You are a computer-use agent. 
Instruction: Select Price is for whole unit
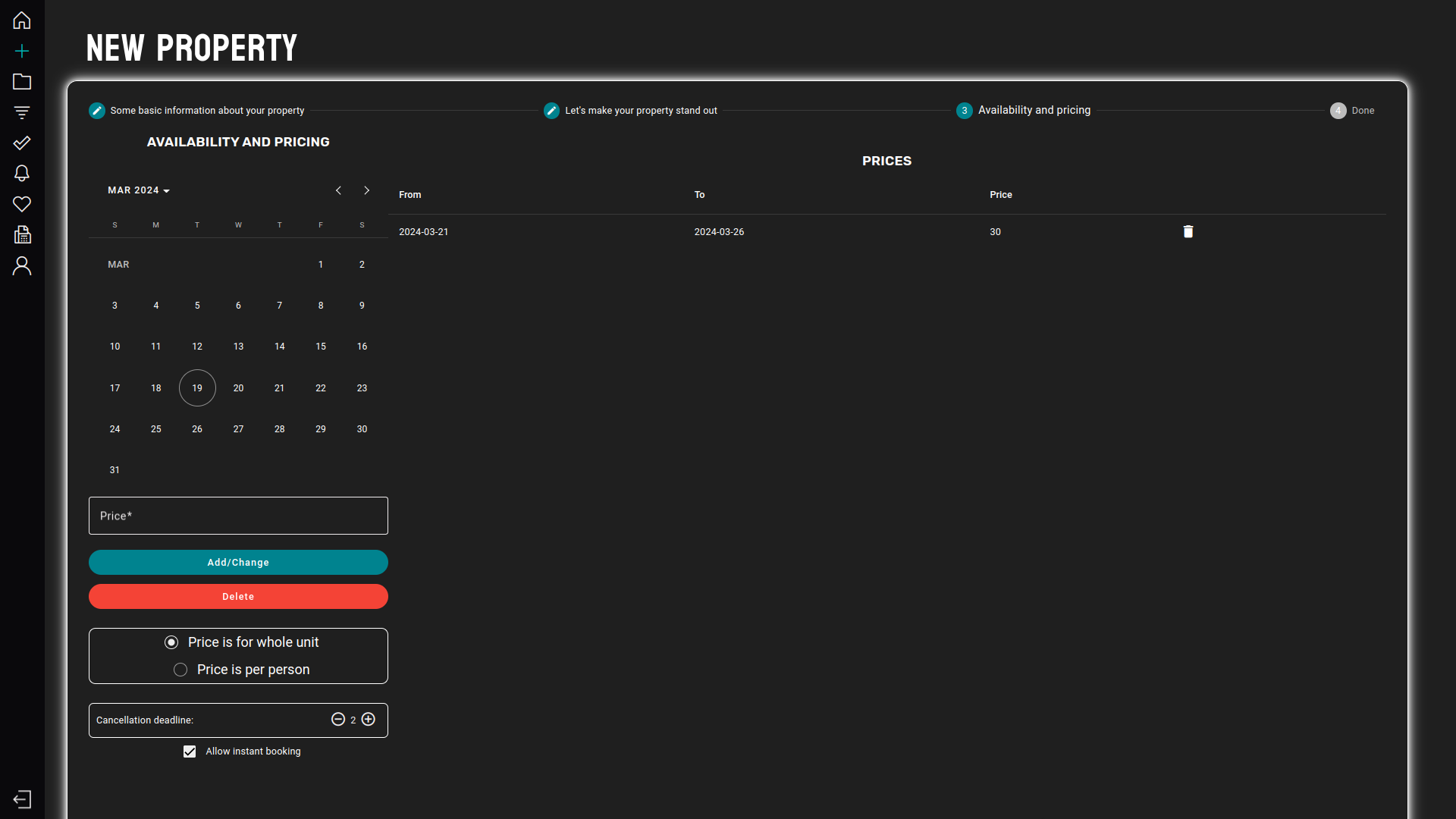[171, 642]
